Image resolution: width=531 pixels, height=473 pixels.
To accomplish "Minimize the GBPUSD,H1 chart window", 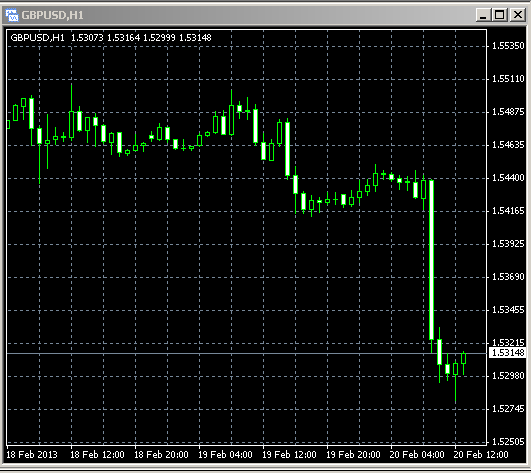I will pyautogui.click(x=483, y=15).
